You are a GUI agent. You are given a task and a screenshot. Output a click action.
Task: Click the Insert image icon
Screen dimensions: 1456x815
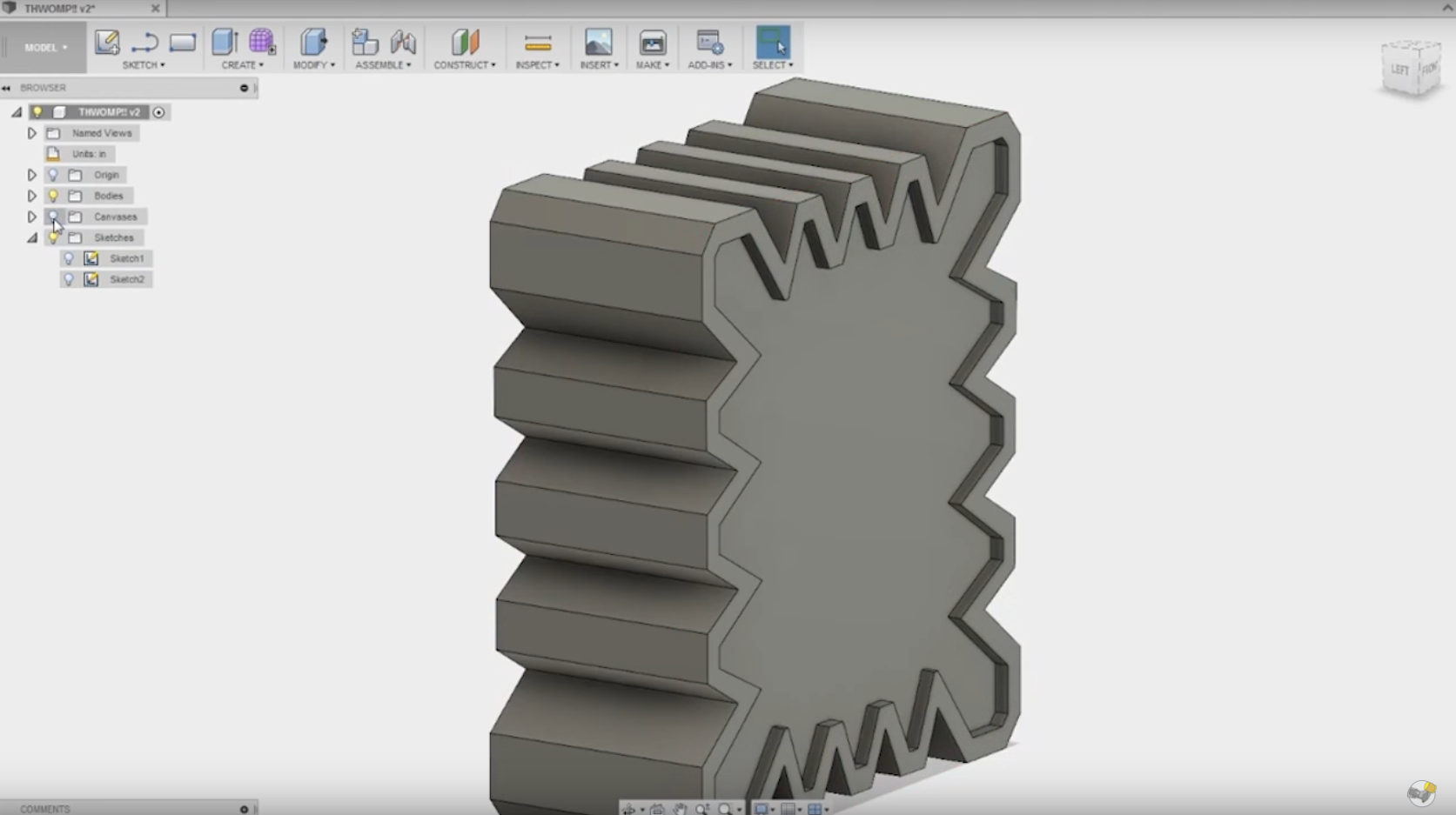pyautogui.click(x=599, y=42)
